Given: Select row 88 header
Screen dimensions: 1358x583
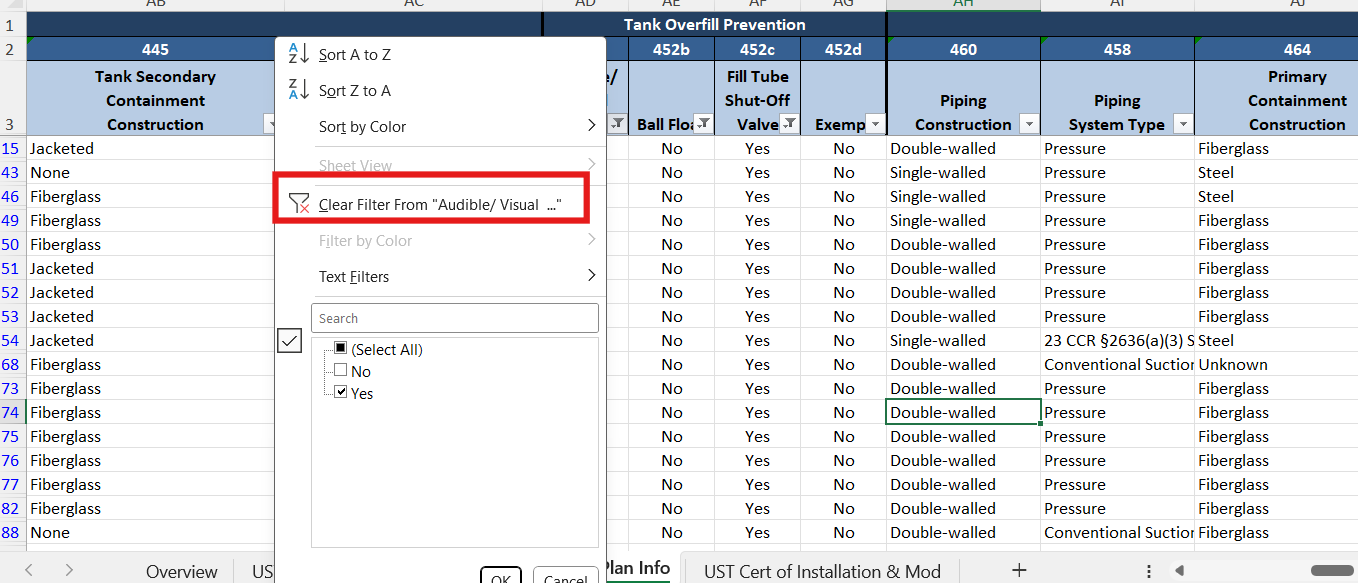Looking at the screenshot, I should [12, 532].
